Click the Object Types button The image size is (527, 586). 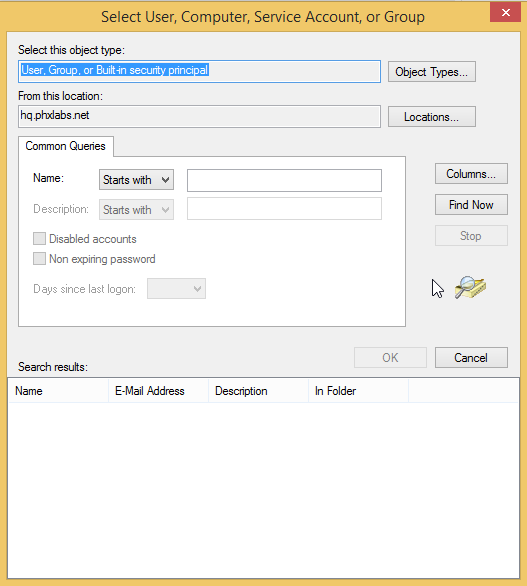point(432,72)
